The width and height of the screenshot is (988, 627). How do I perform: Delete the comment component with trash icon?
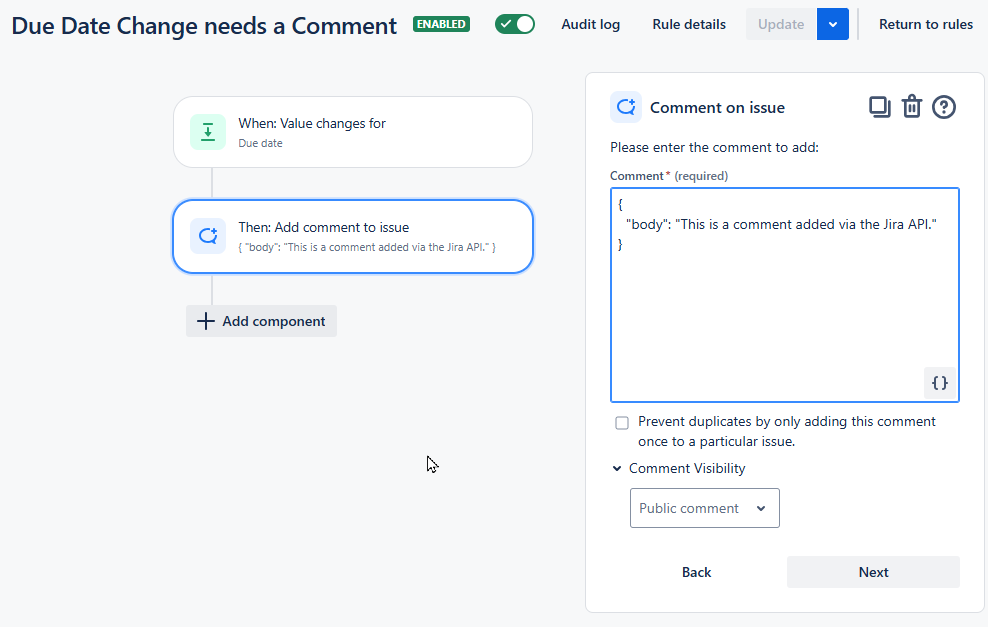912,107
